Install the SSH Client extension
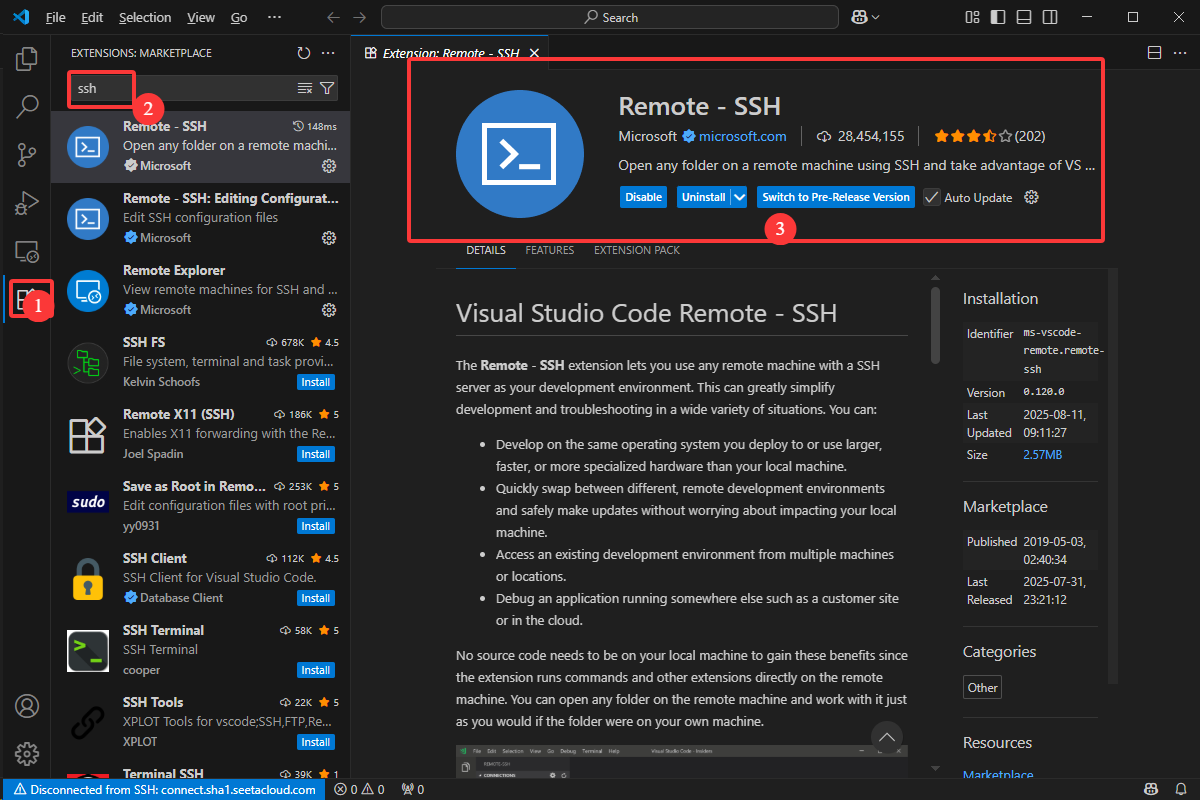 coord(316,598)
